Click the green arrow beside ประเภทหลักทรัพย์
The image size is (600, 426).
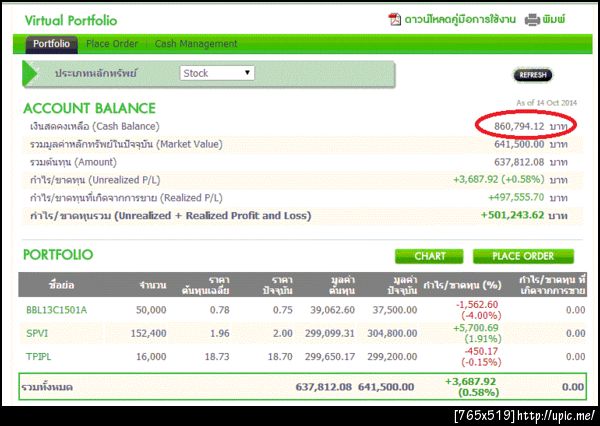(29, 73)
